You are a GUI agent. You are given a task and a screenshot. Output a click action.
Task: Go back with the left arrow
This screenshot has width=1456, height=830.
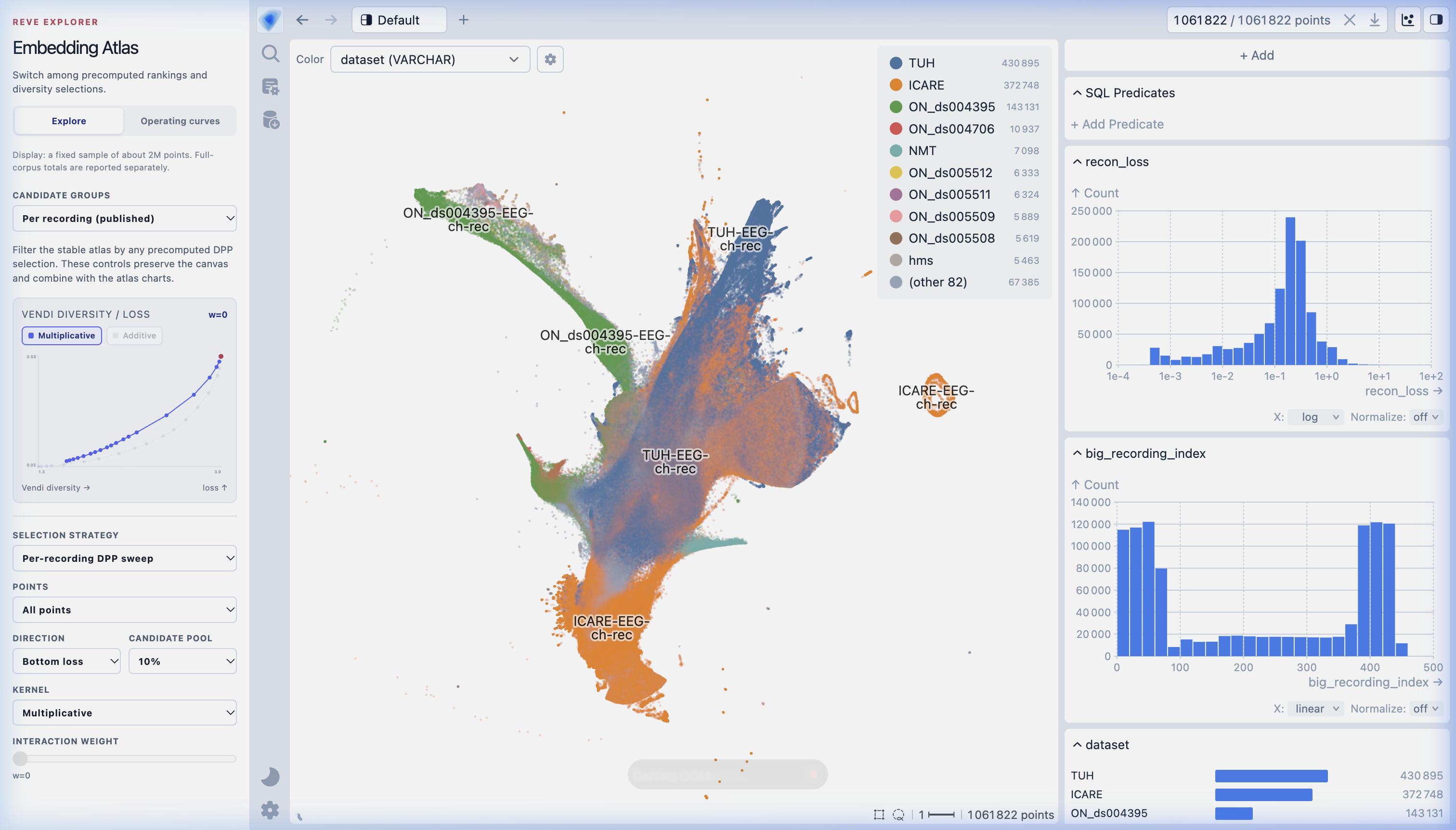(302, 20)
